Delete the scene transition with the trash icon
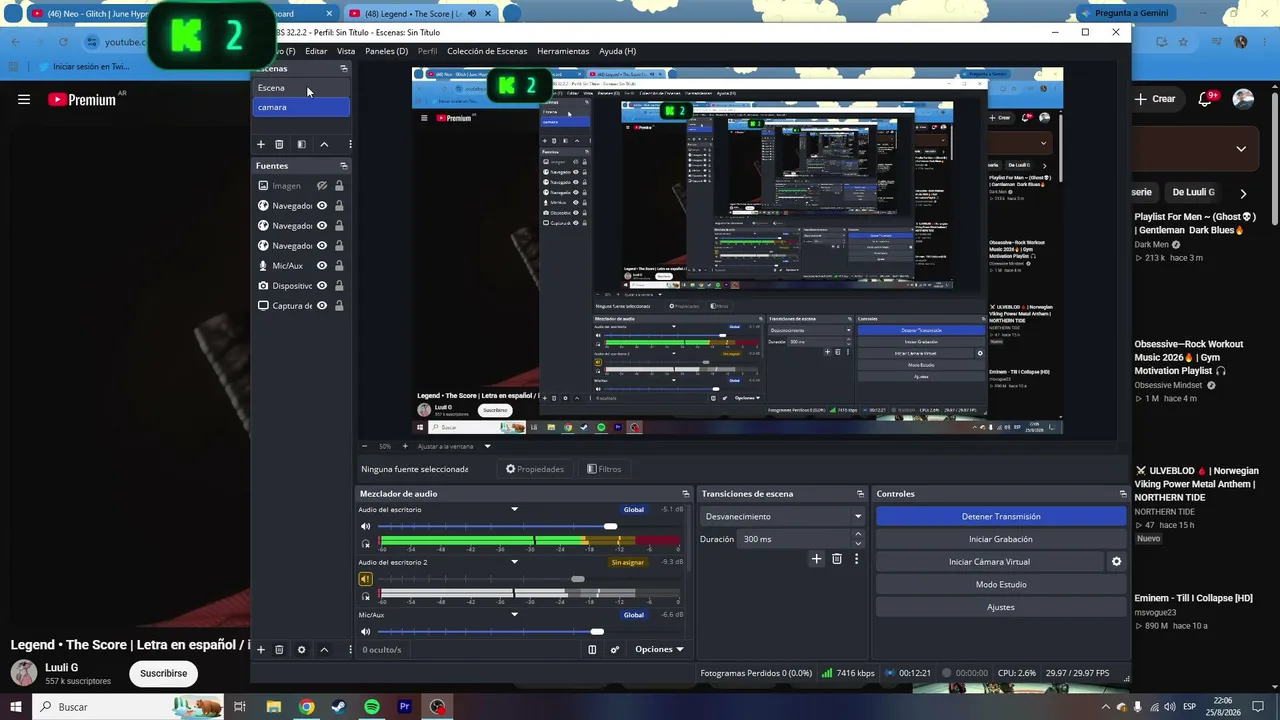Screen dimensions: 1280x720 click(x=837, y=559)
